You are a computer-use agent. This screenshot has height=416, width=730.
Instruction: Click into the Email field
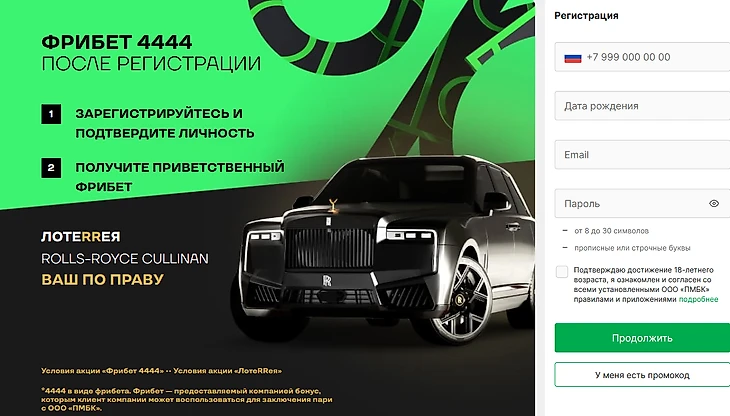(x=642, y=154)
